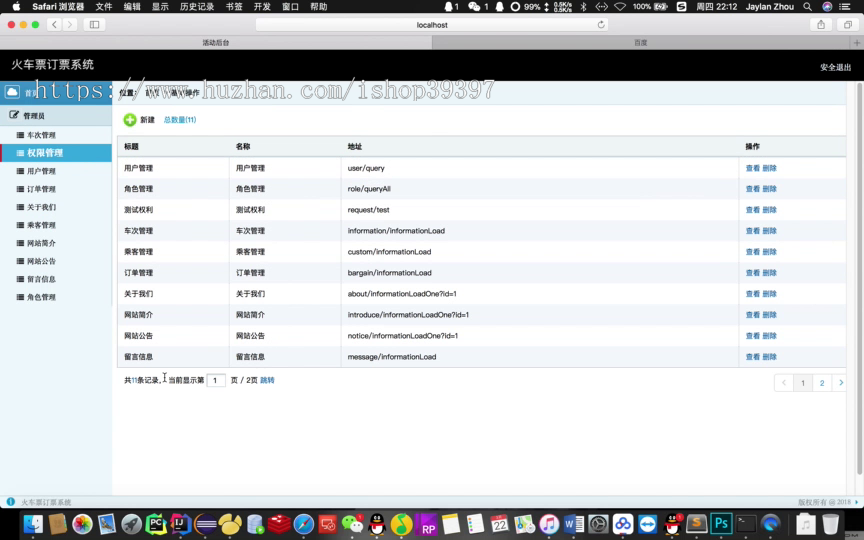The width and height of the screenshot is (864, 540).
Task: Click the info icon in footer
Action: point(10,501)
